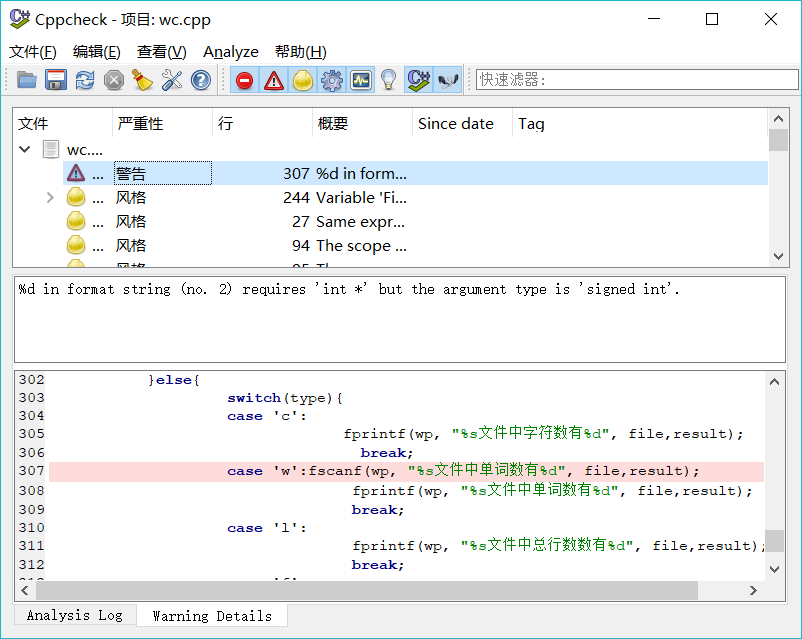Select 风格 result at line 244
This screenshot has width=802, height=639.
415,197
